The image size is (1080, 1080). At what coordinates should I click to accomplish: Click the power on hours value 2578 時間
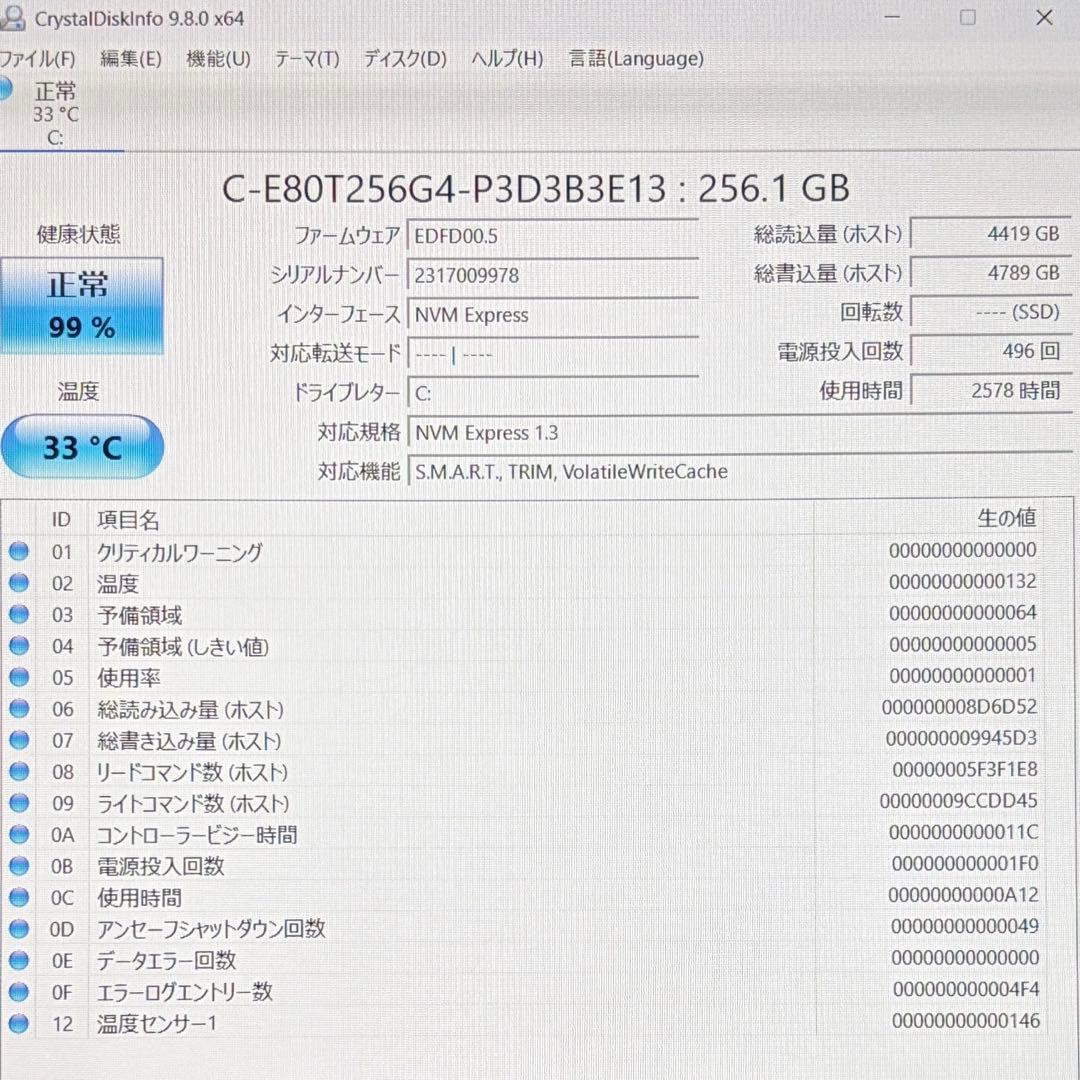(x=991, y=391)
